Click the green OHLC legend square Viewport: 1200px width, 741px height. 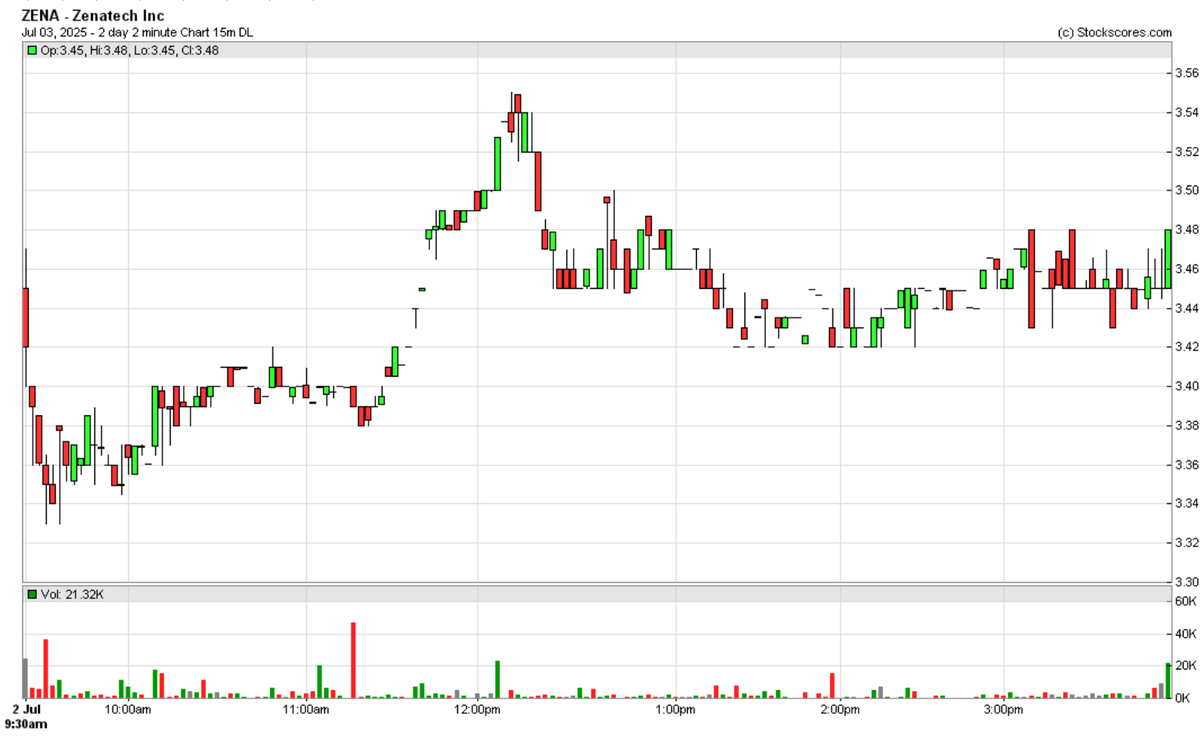coord(32,50)
